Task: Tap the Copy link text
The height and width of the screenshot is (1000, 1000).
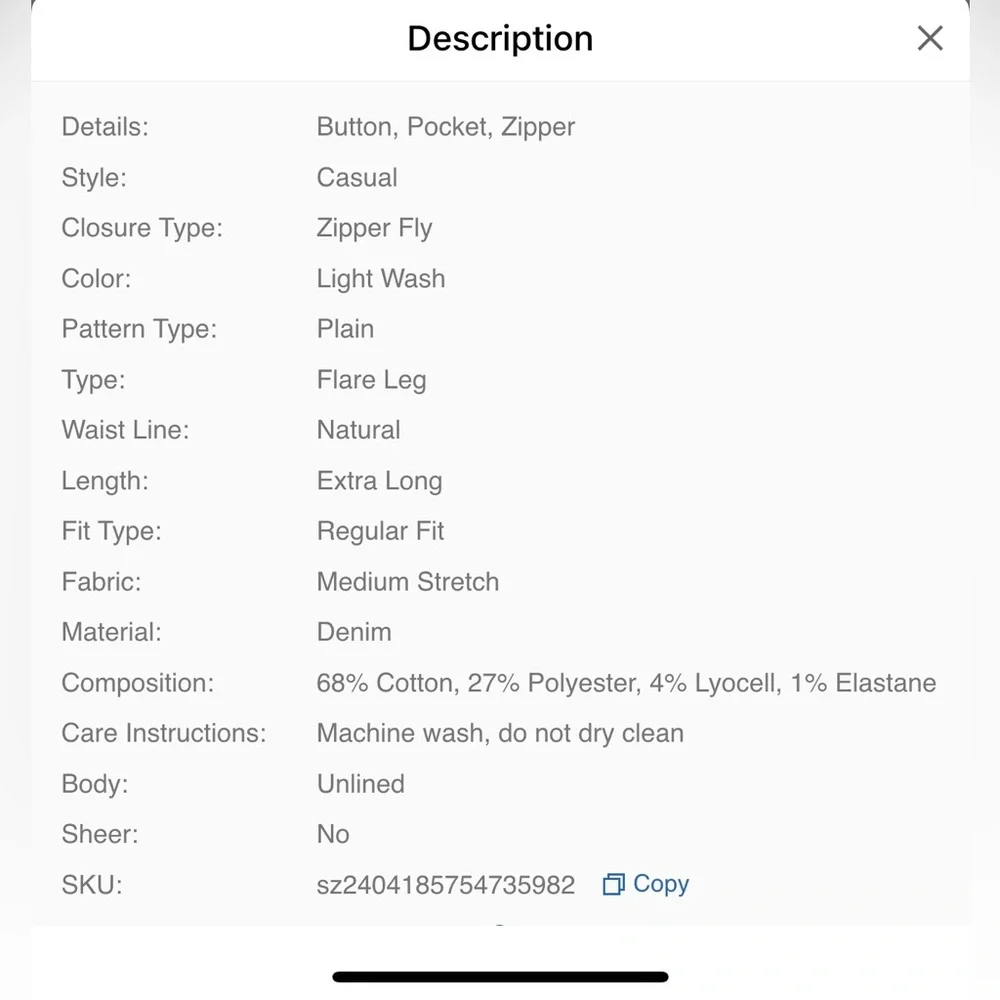Action: (x=661, y=884)
